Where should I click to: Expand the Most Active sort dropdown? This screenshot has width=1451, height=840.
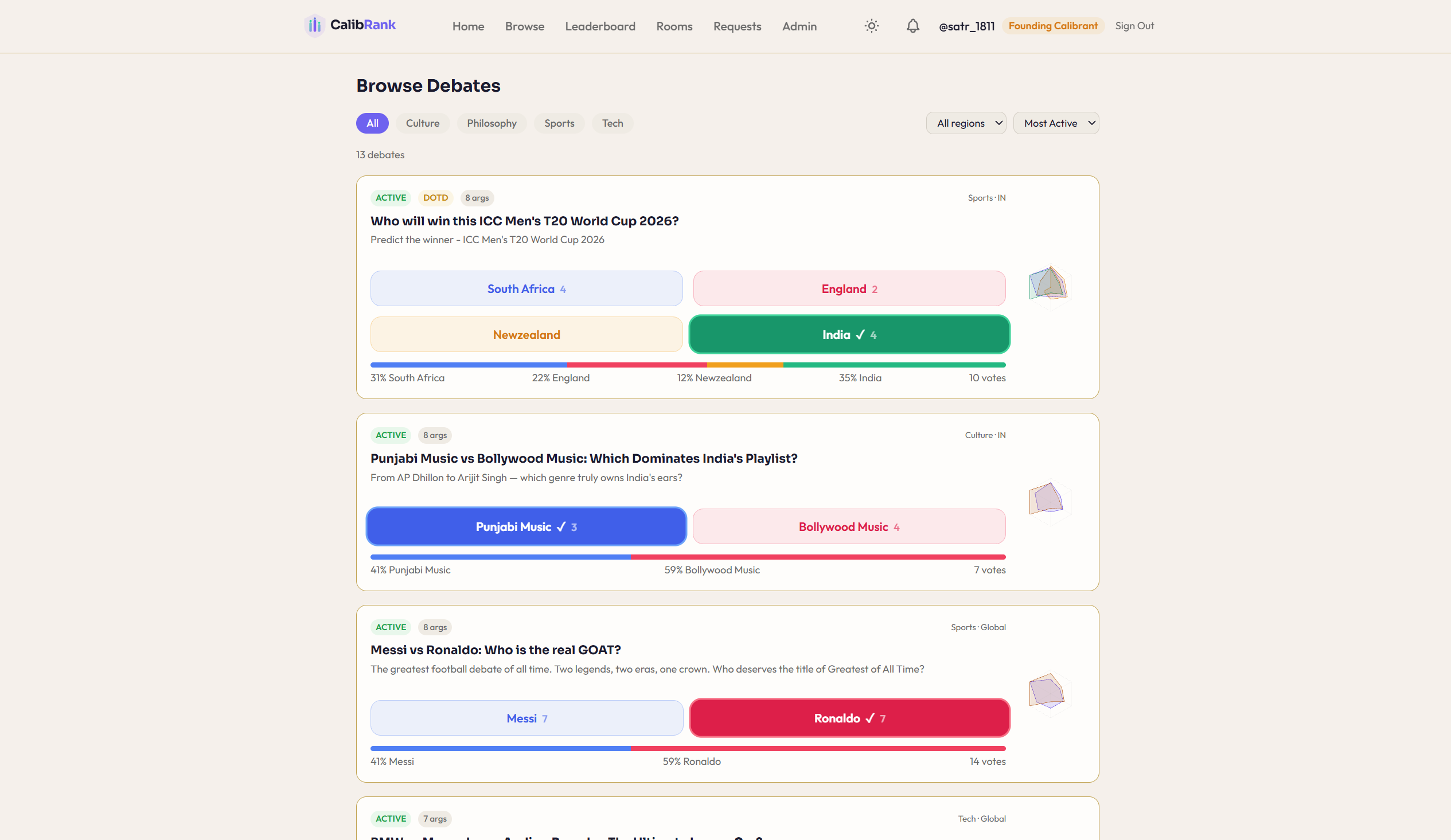pyautogui.click(x=1055, y=123)
